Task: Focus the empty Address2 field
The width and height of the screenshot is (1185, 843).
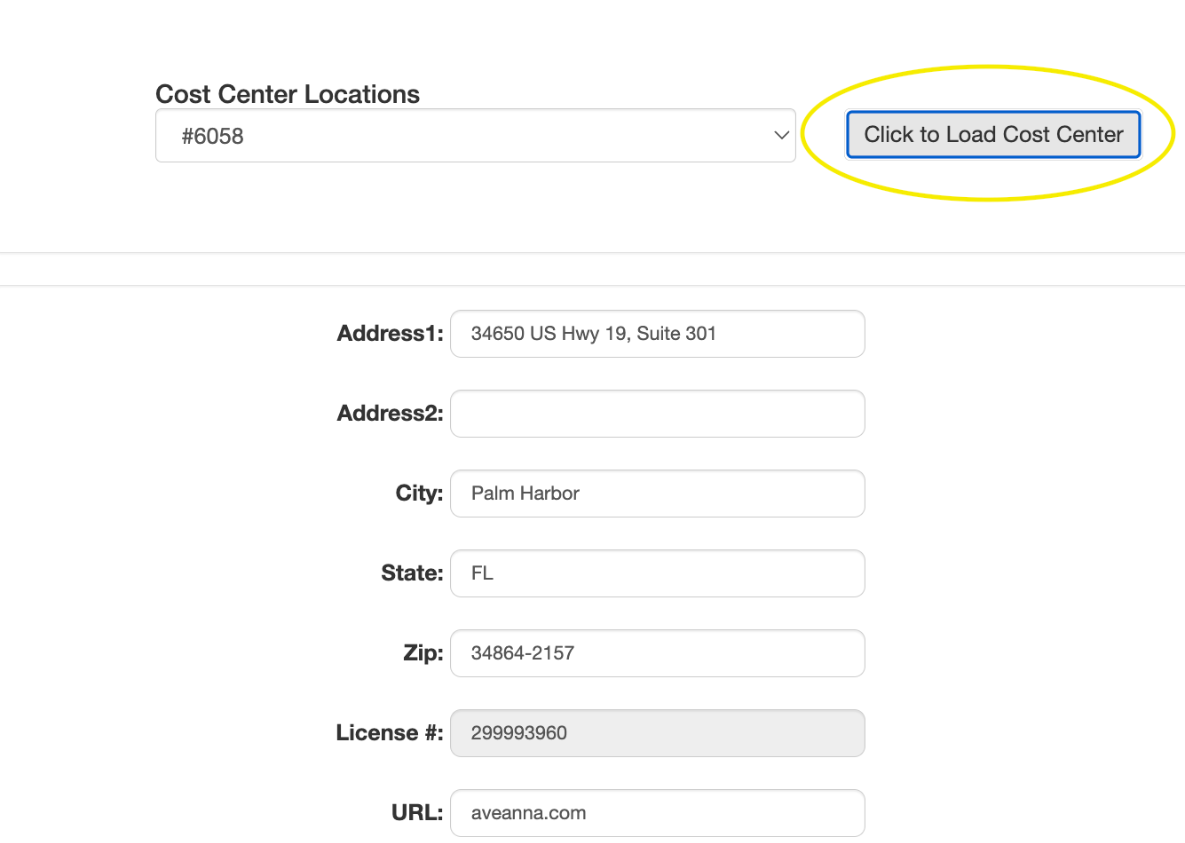Action: click(657, 414)
